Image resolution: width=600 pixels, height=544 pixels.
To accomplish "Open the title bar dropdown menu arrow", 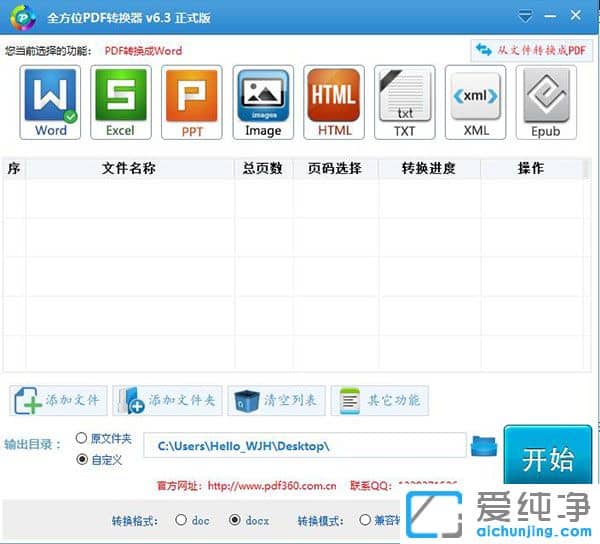I will click(x=525, y=17).
